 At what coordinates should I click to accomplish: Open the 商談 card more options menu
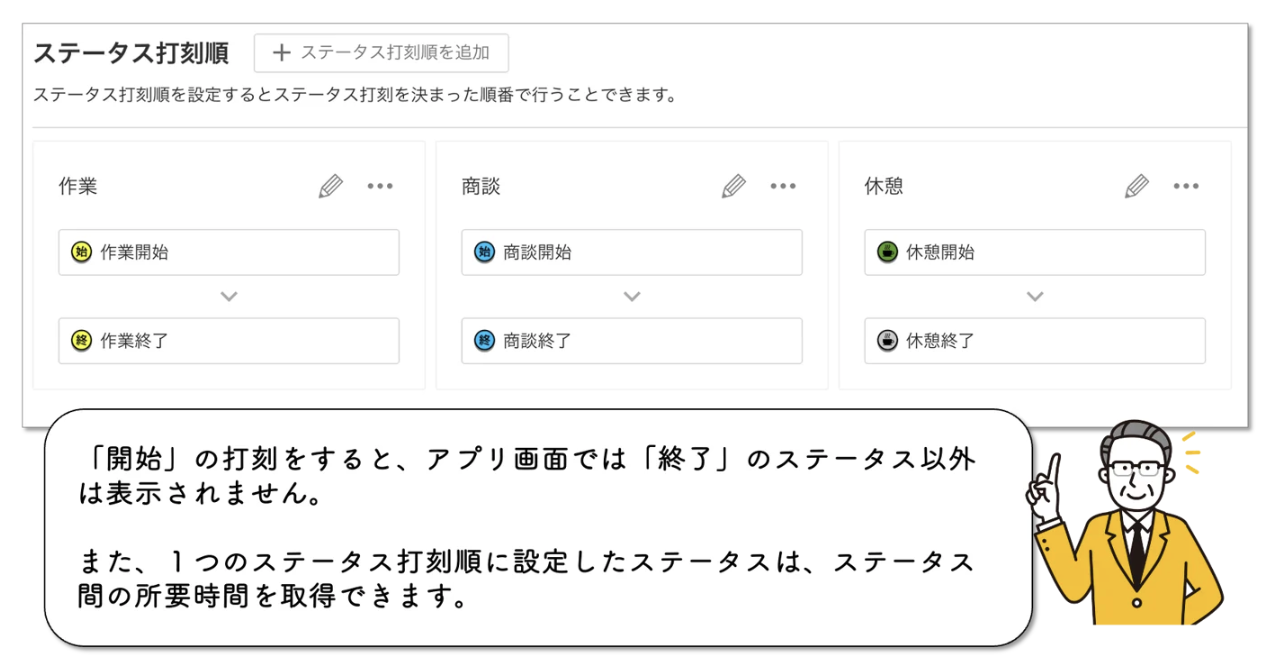point(783,186)
